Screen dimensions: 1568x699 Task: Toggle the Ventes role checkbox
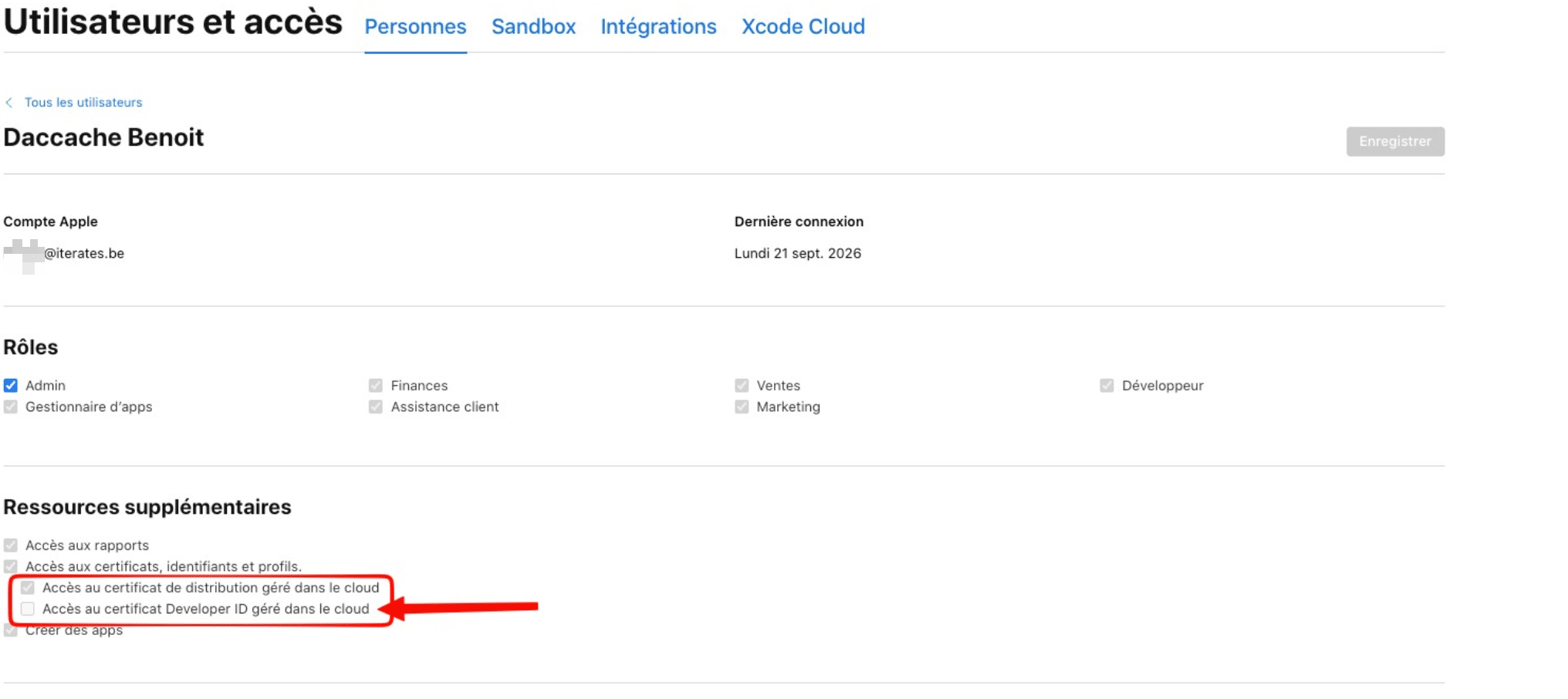pyautogui.click(x=742, y=385)
